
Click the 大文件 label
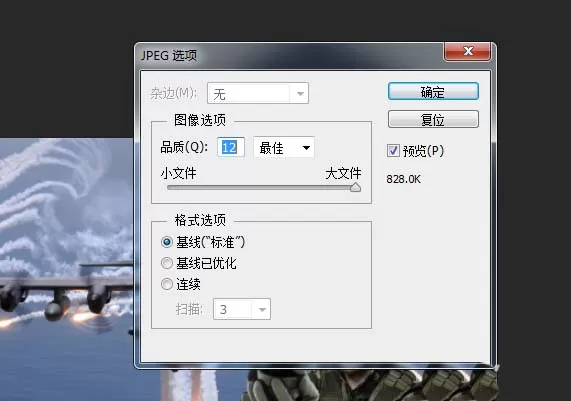click(343, 173)
